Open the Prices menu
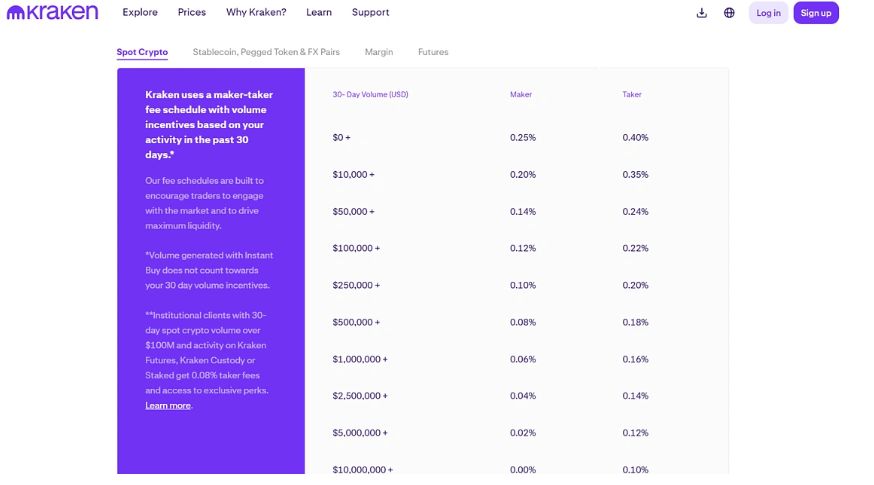 pos(191,13)
